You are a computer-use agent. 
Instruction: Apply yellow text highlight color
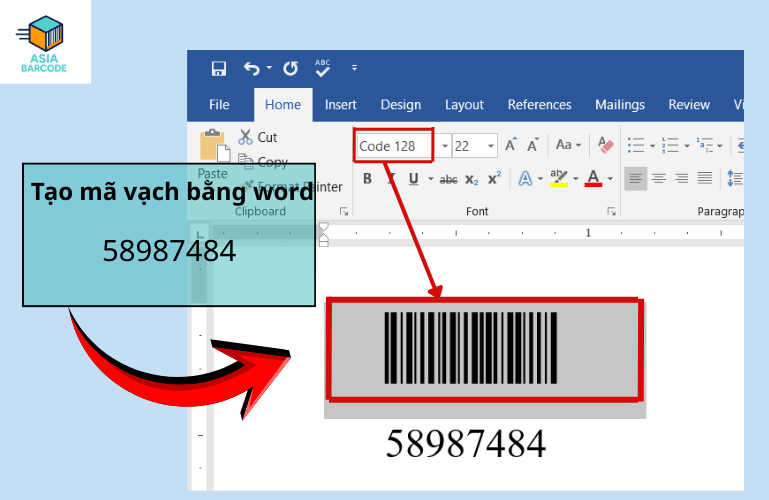point(559,178)
